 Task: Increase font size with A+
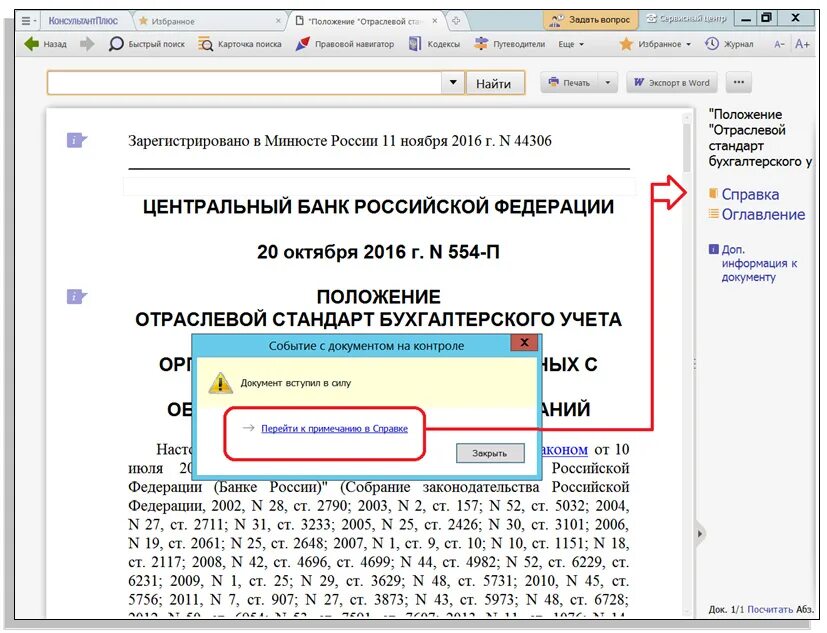802,44
